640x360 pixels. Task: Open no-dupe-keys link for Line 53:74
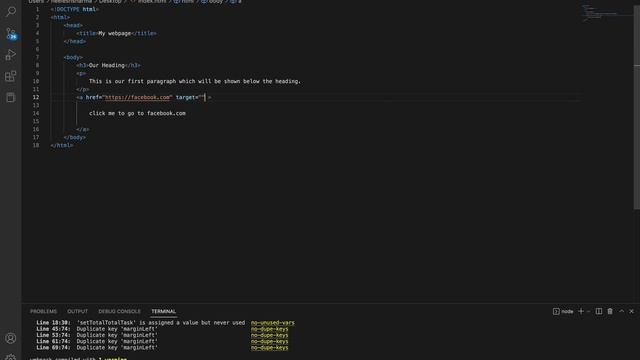pos(269,335)
